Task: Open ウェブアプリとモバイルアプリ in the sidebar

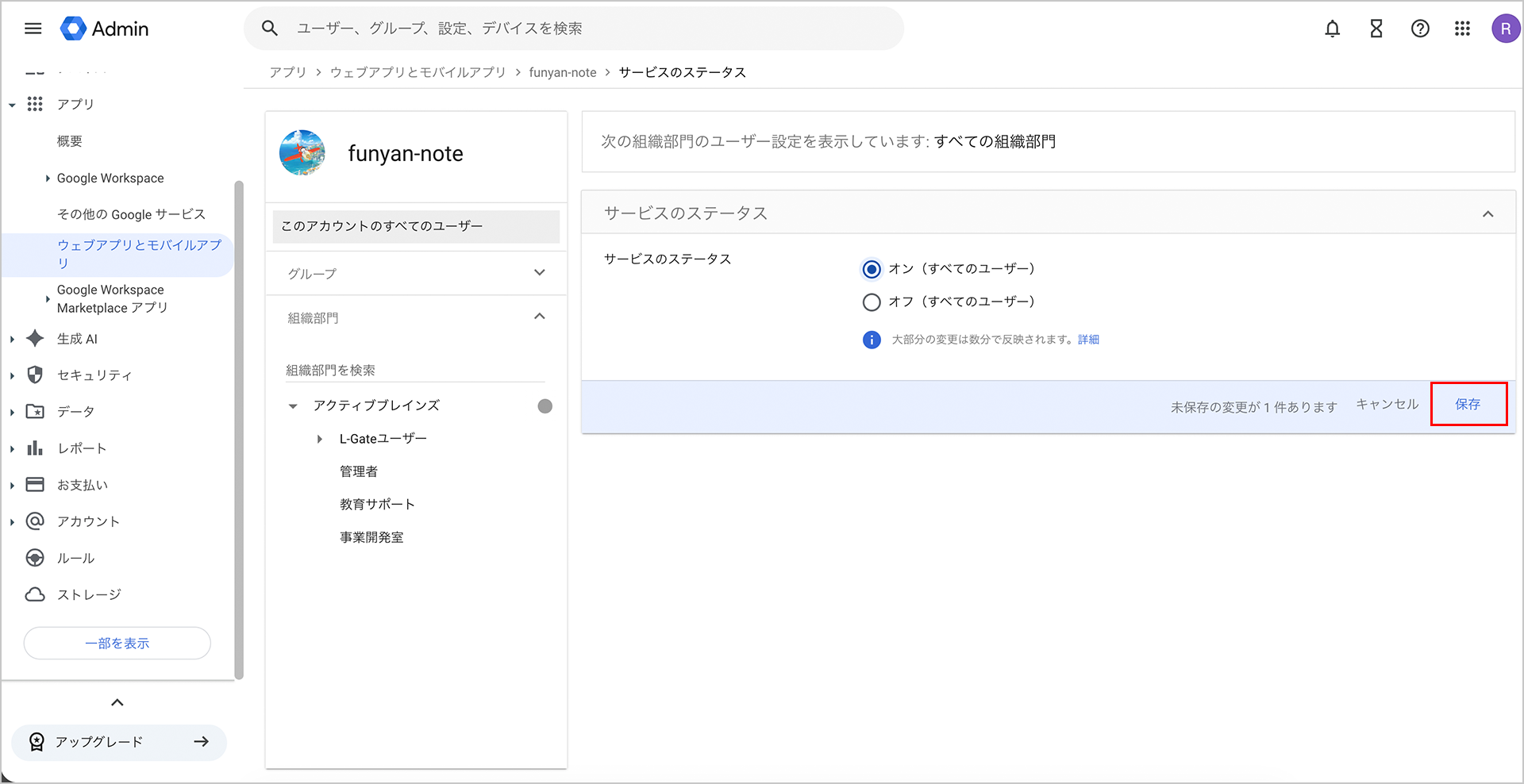Action: (139, 253)
